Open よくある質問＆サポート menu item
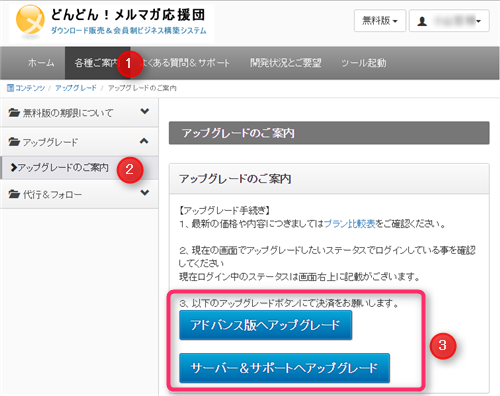500x396 pixels. (x=185, y=63)
